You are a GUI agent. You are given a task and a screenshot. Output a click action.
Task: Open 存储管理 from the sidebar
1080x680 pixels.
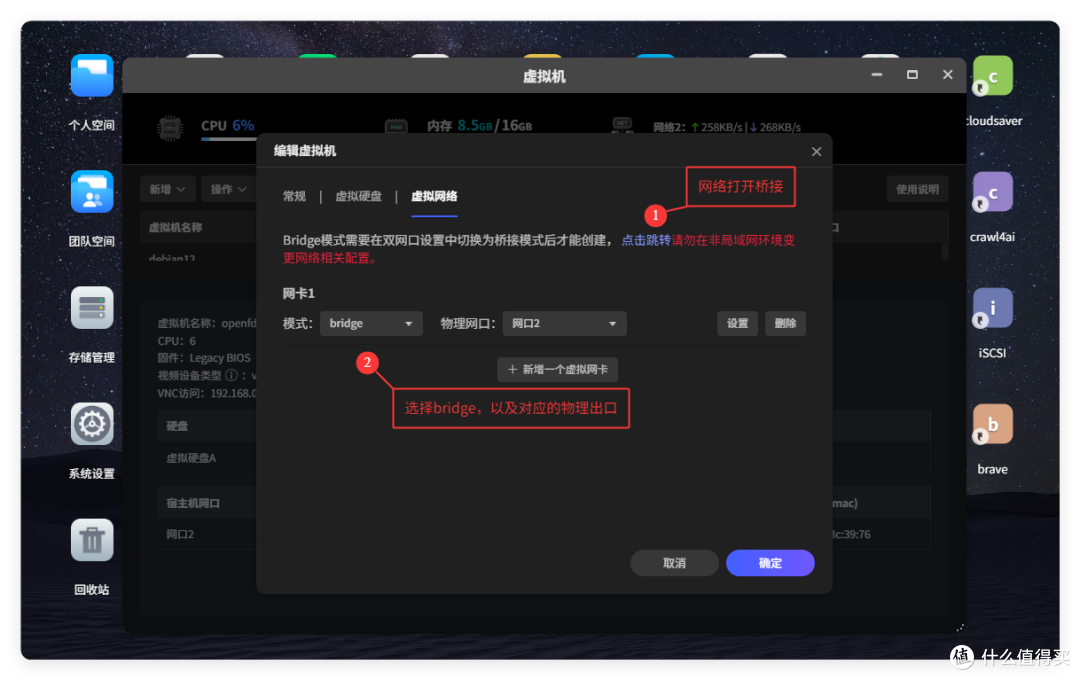[x=91, y=308]
